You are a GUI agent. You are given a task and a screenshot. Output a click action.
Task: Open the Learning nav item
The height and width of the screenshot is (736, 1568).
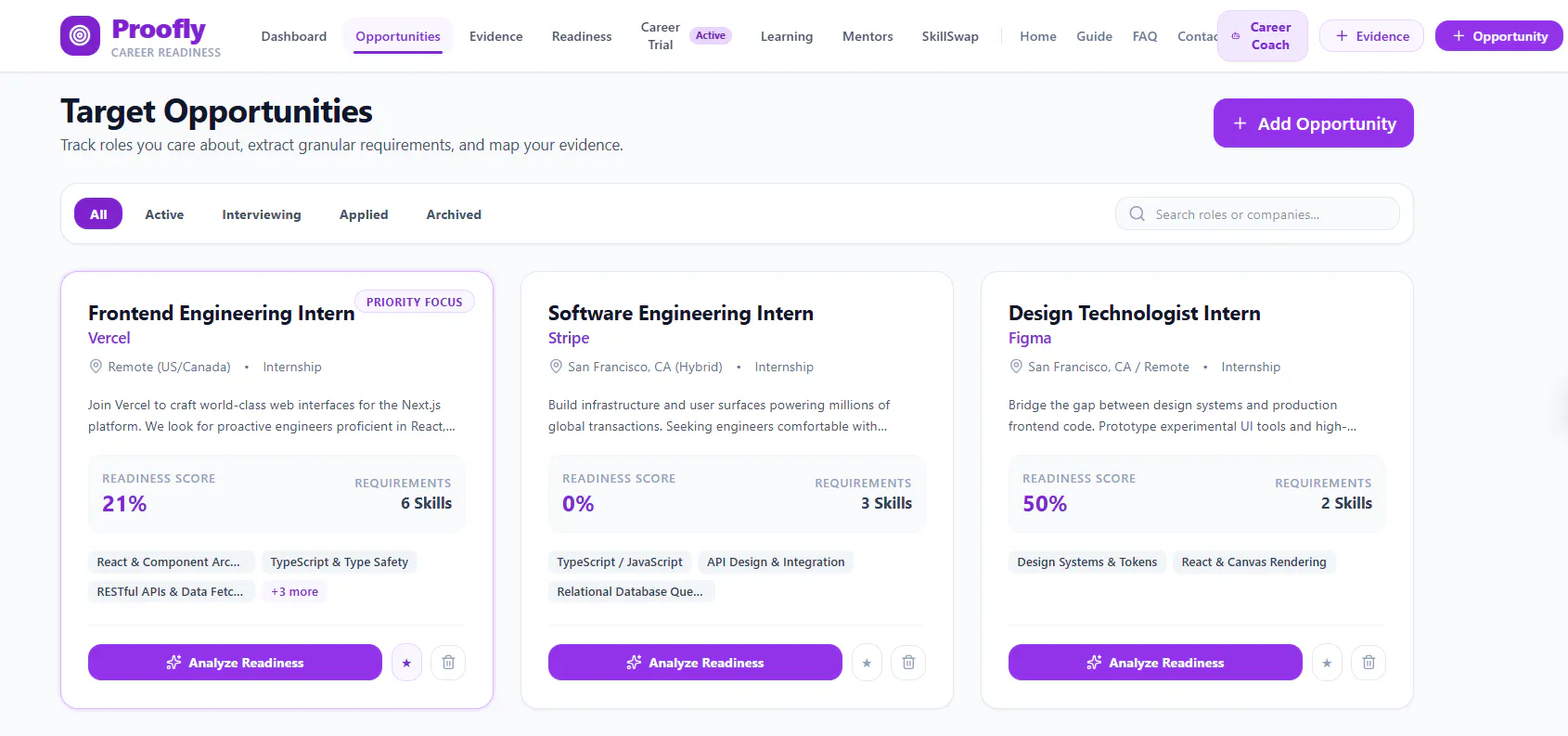787,36
